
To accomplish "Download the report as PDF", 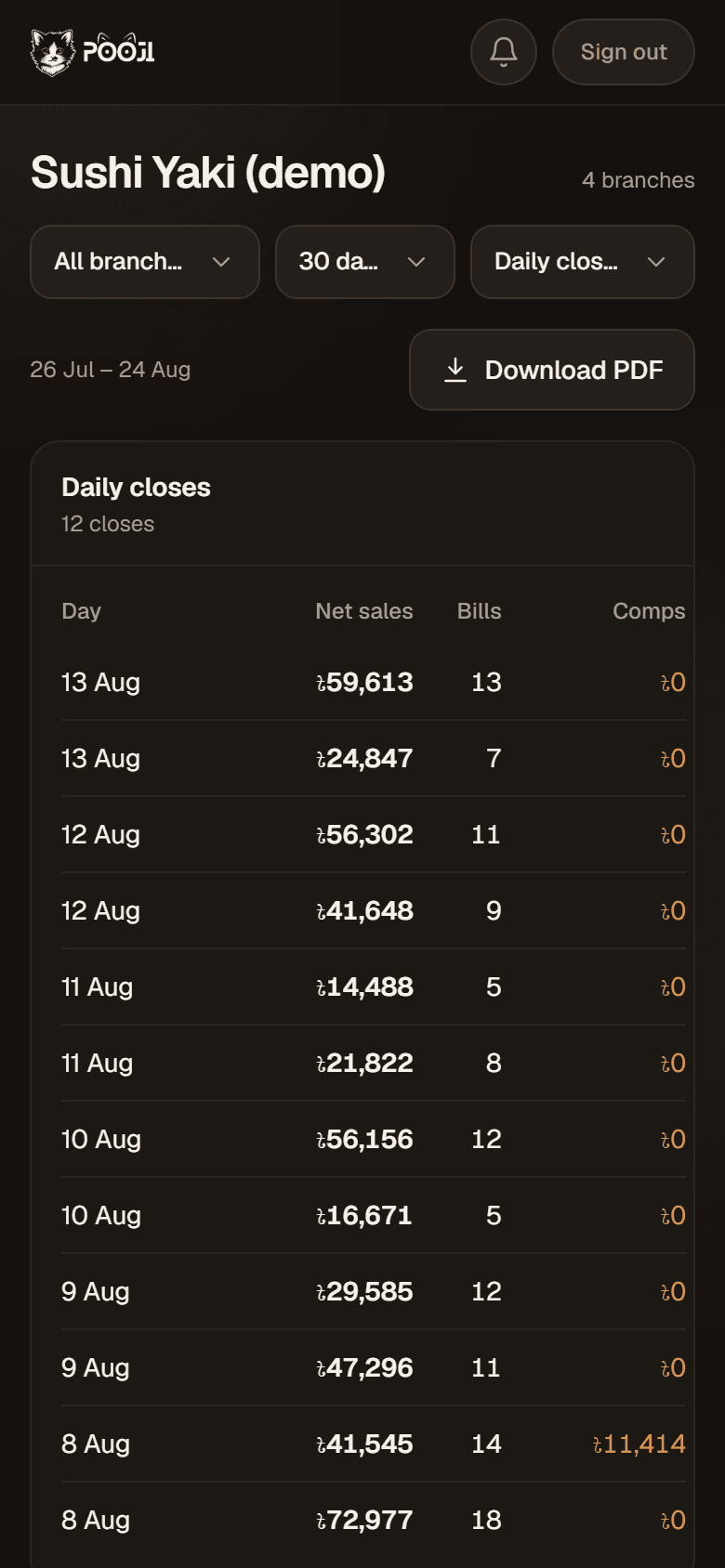I will pyautogui.click(x=552, y=370).
